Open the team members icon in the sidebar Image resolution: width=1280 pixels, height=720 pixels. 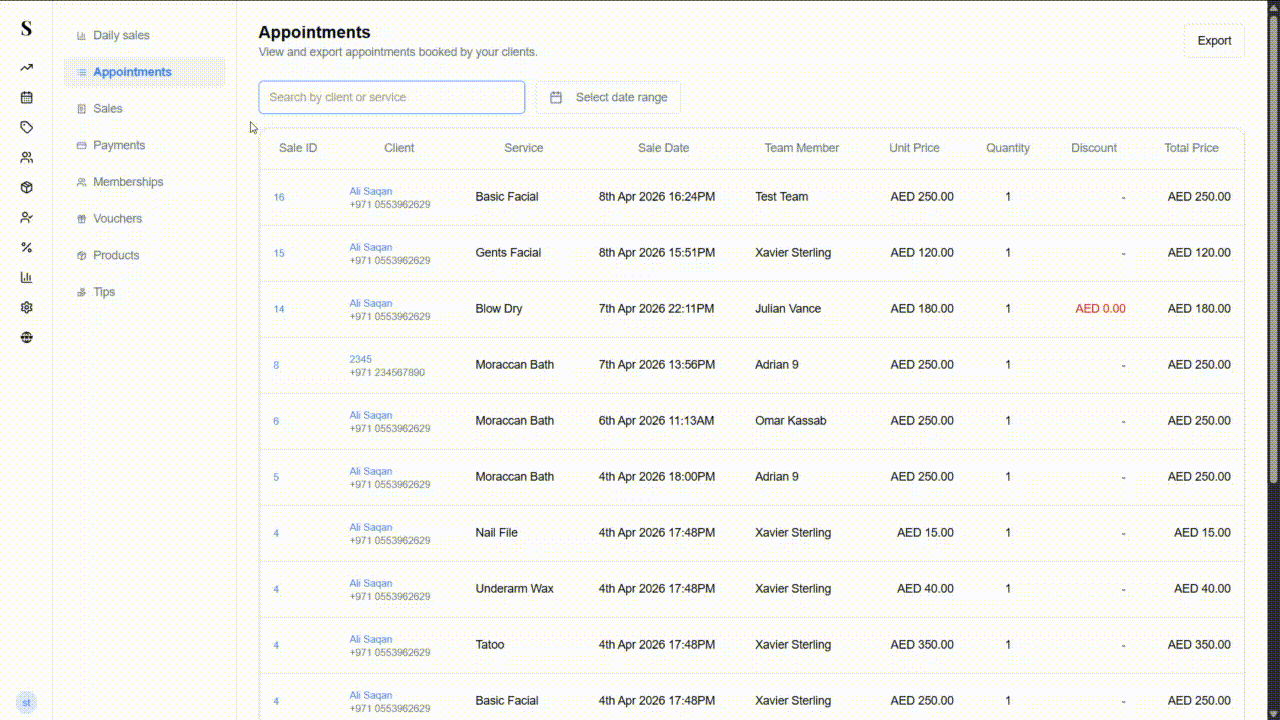(25, 157)
